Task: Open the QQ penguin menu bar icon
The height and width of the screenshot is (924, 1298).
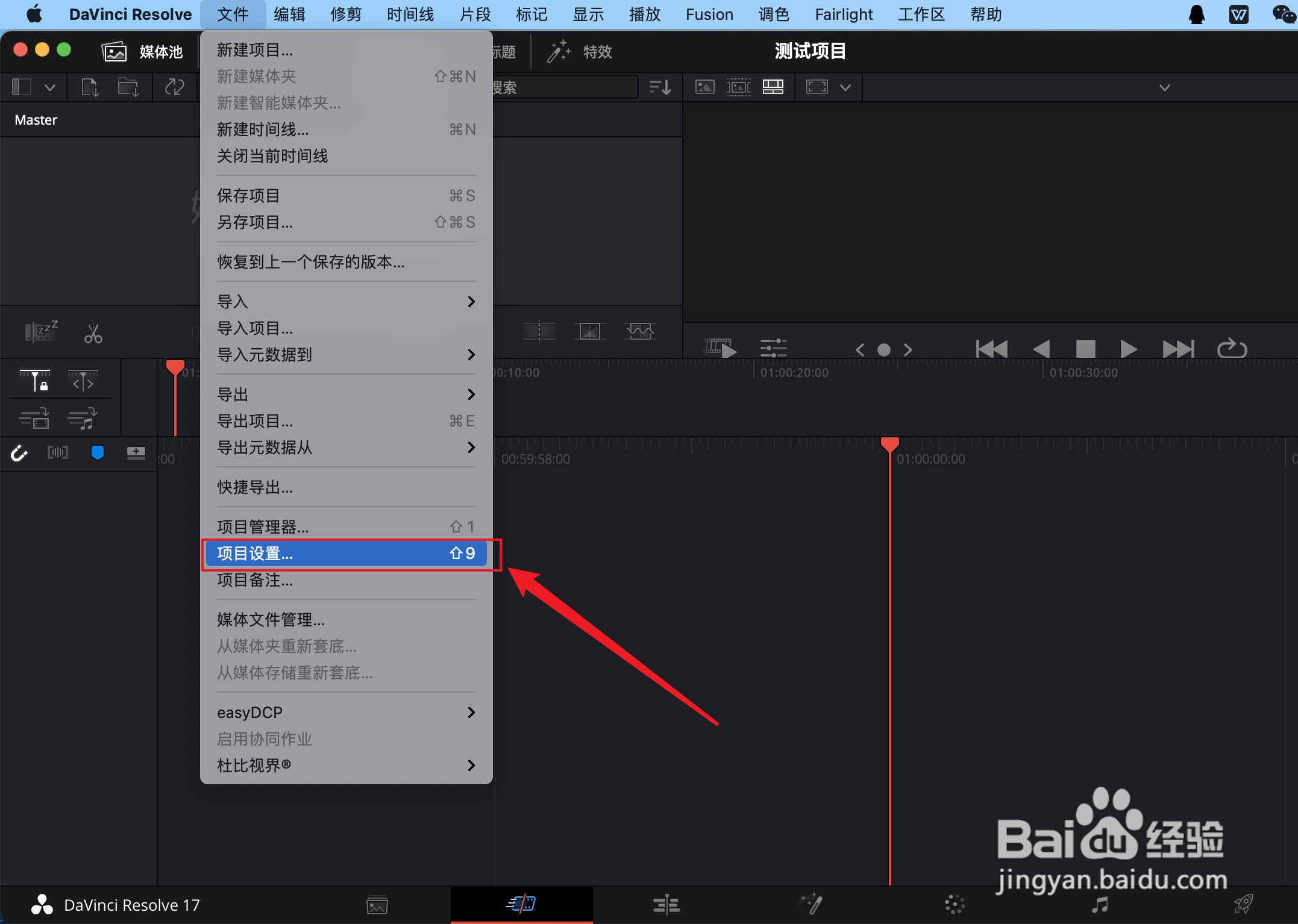Action: tap(1197, 14)
